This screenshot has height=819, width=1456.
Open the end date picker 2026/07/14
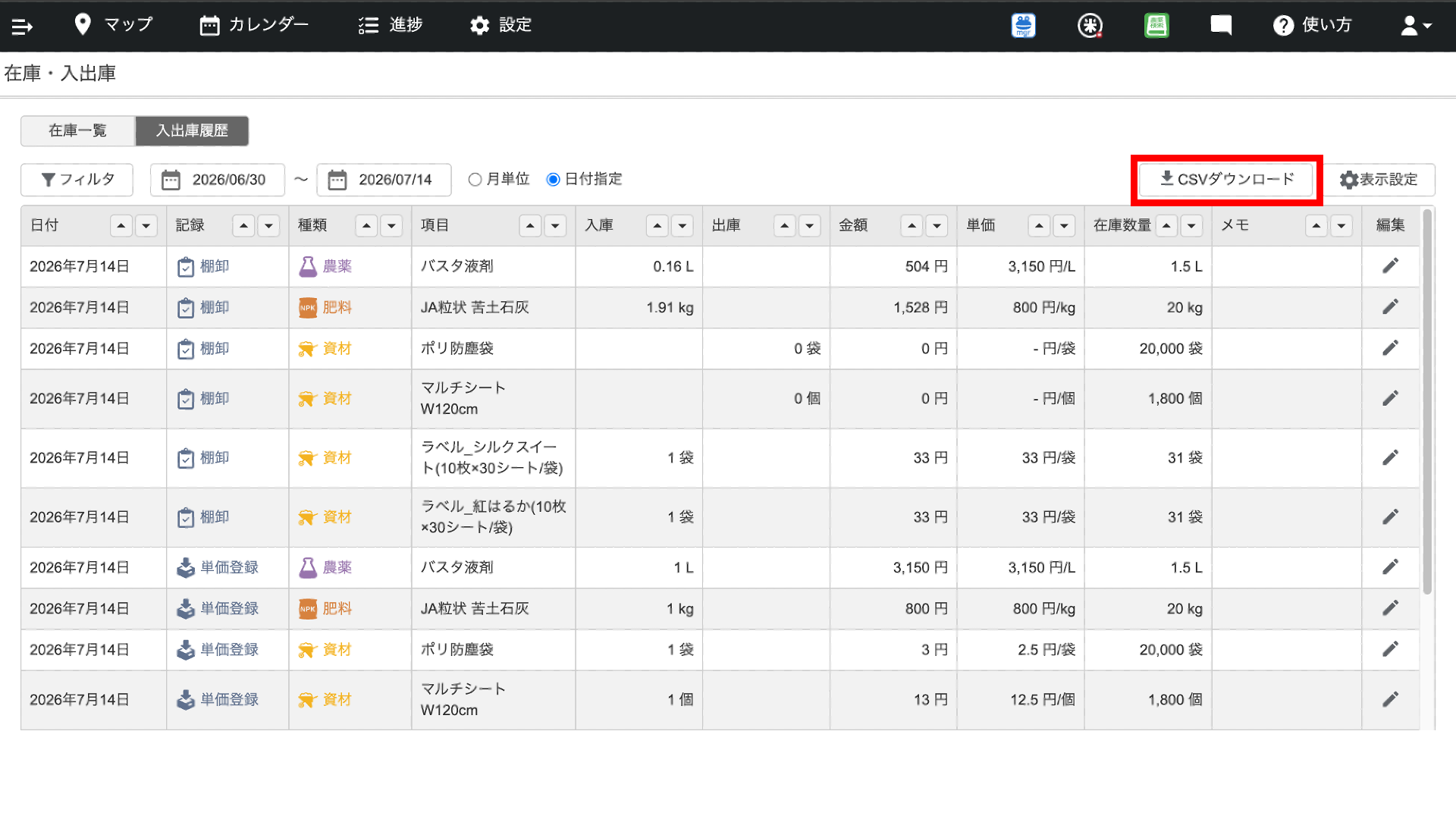(384, 180)
